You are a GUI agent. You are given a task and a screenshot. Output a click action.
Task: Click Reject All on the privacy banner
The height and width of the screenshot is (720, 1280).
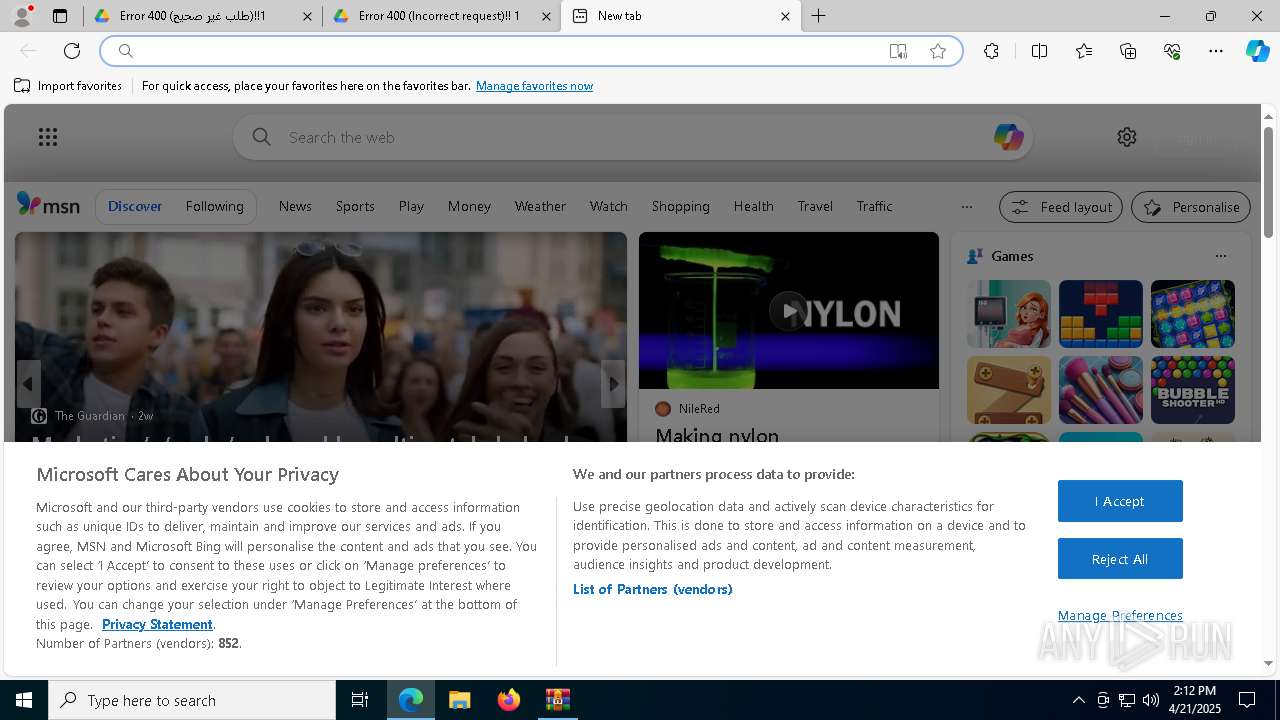(1120, 559)
